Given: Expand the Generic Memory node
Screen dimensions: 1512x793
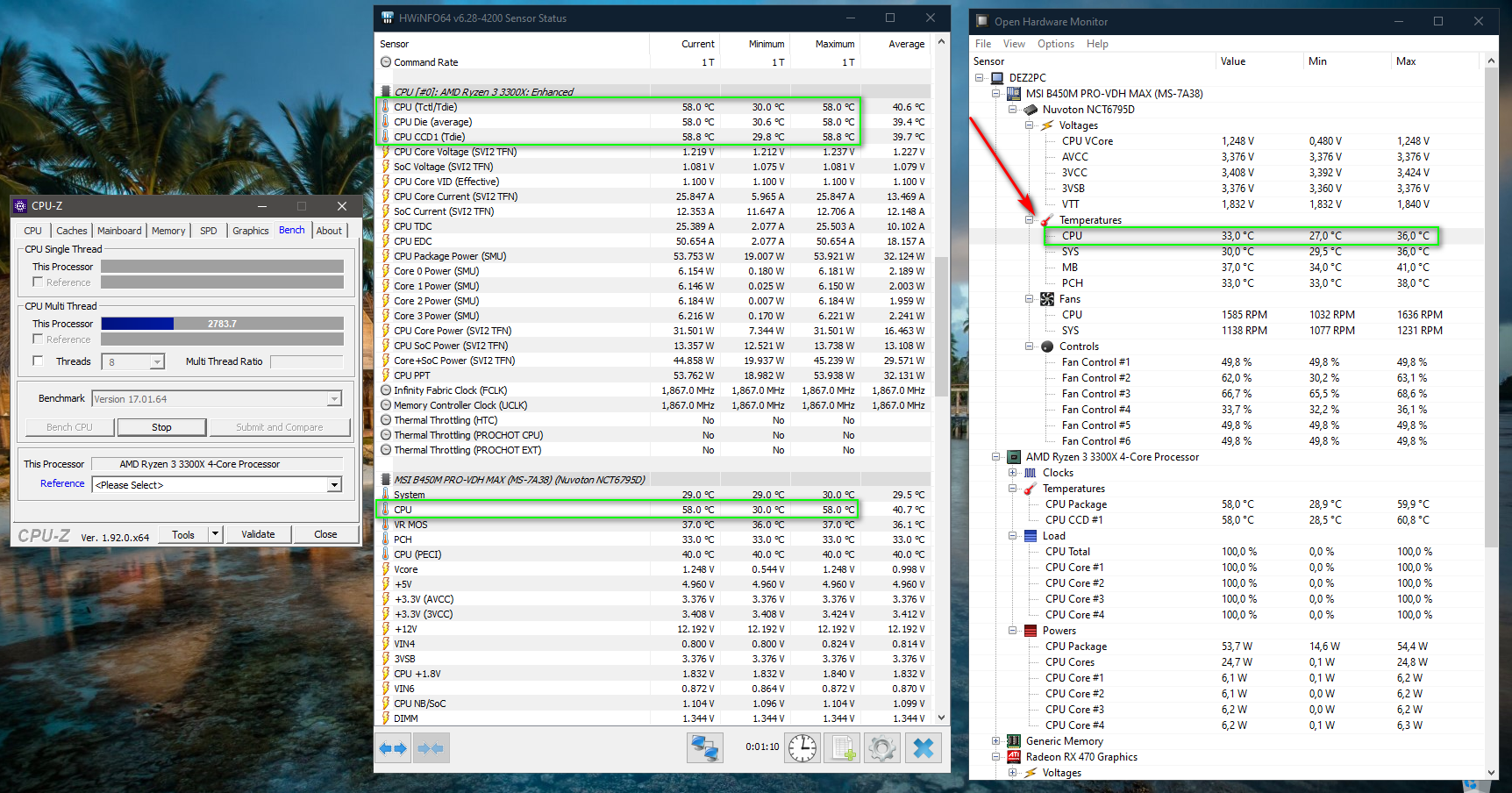Looking at the screenshot, I should point(996,741).
